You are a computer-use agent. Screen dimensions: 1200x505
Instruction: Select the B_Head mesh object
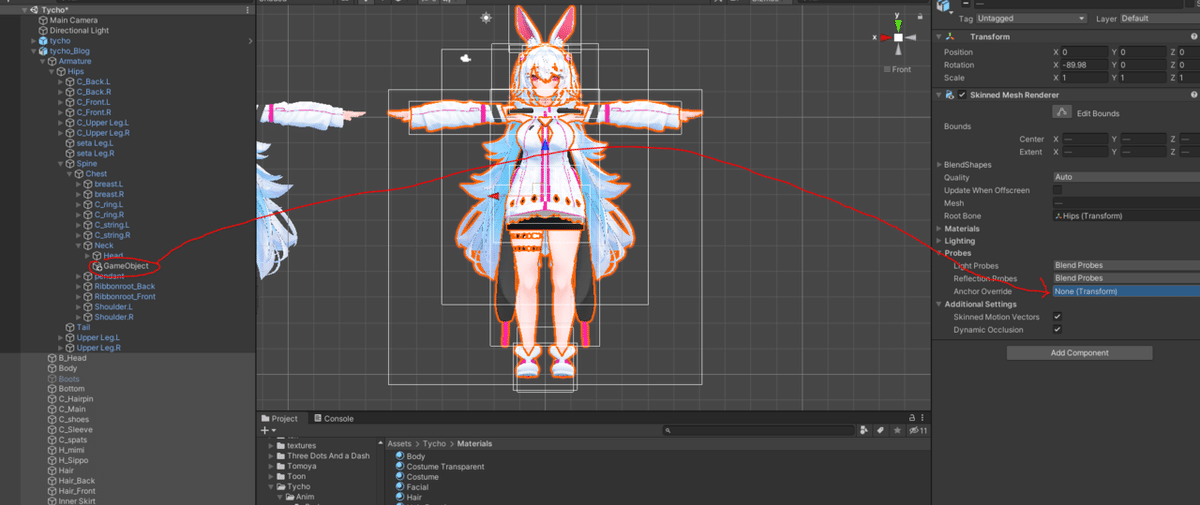point(72,358)
